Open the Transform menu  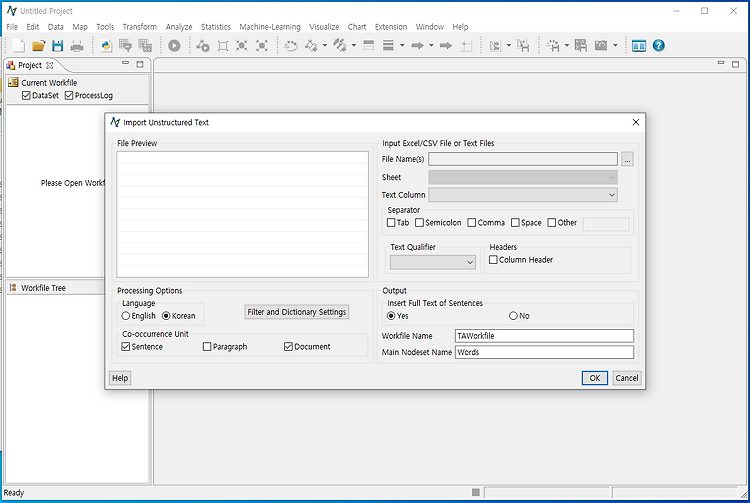coord(140,27)
